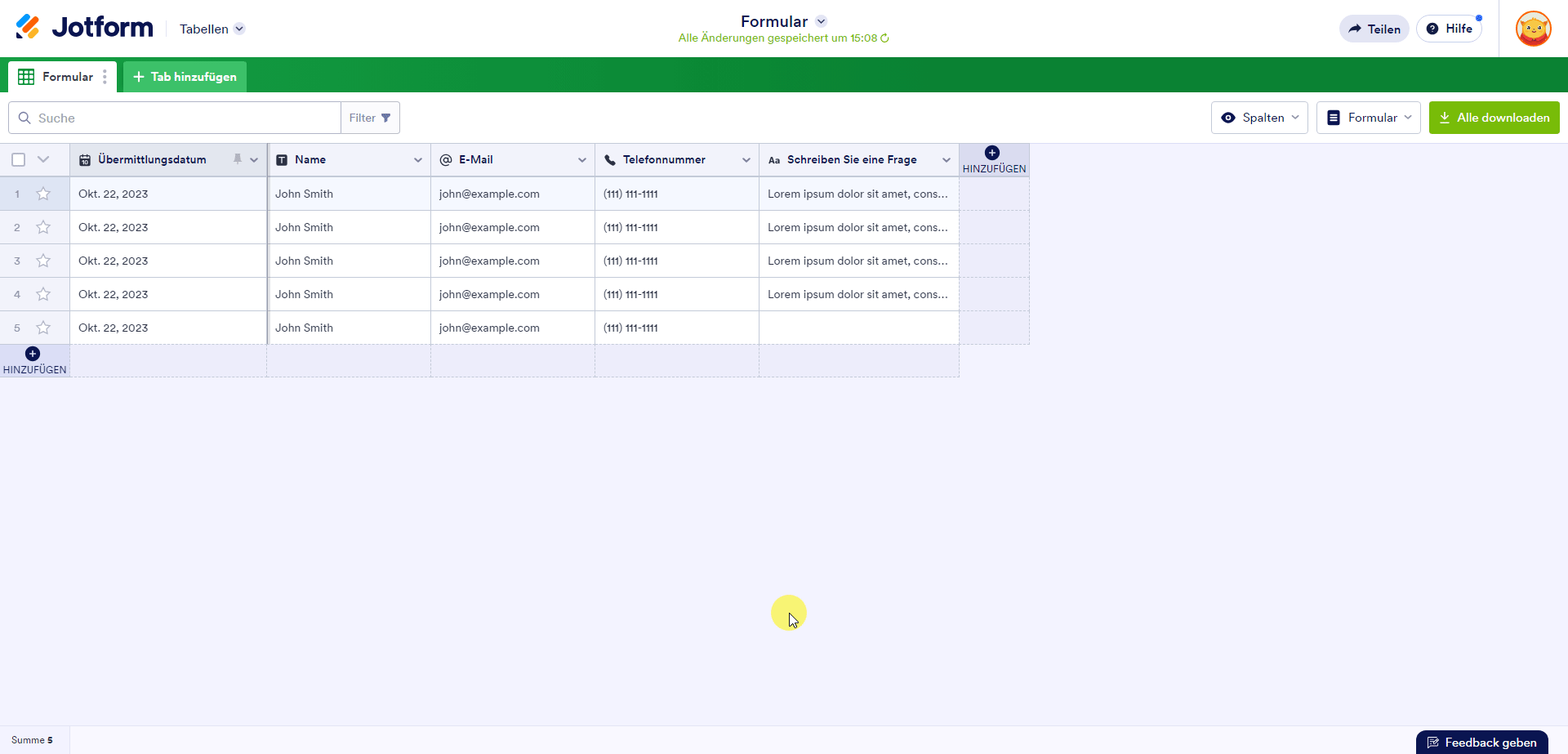Viewport: 1568px width, 754px height.
Task: Open the user avatar profile menu
Action: 1533,29
